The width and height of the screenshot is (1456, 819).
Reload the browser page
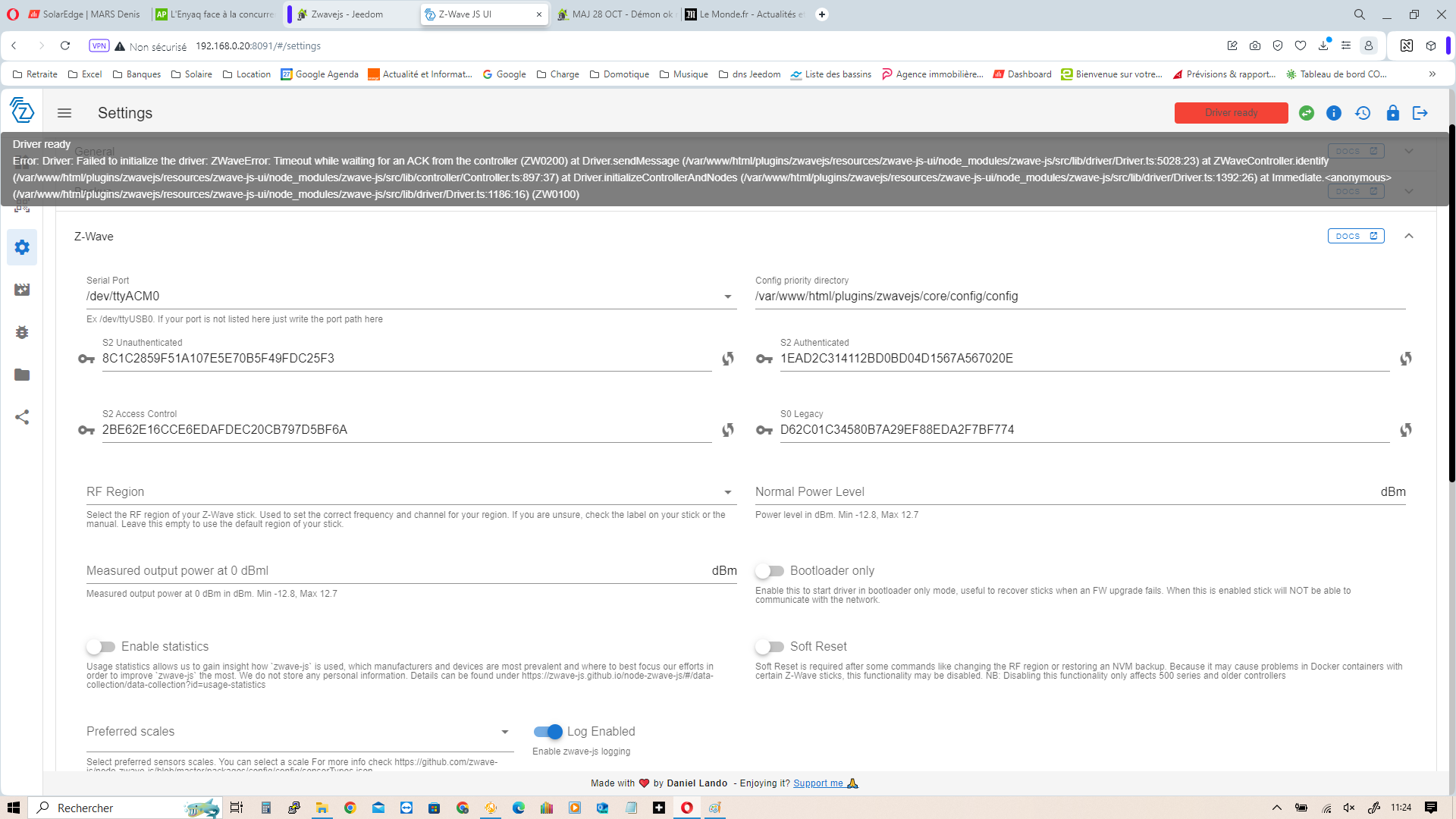pos(65,45)
